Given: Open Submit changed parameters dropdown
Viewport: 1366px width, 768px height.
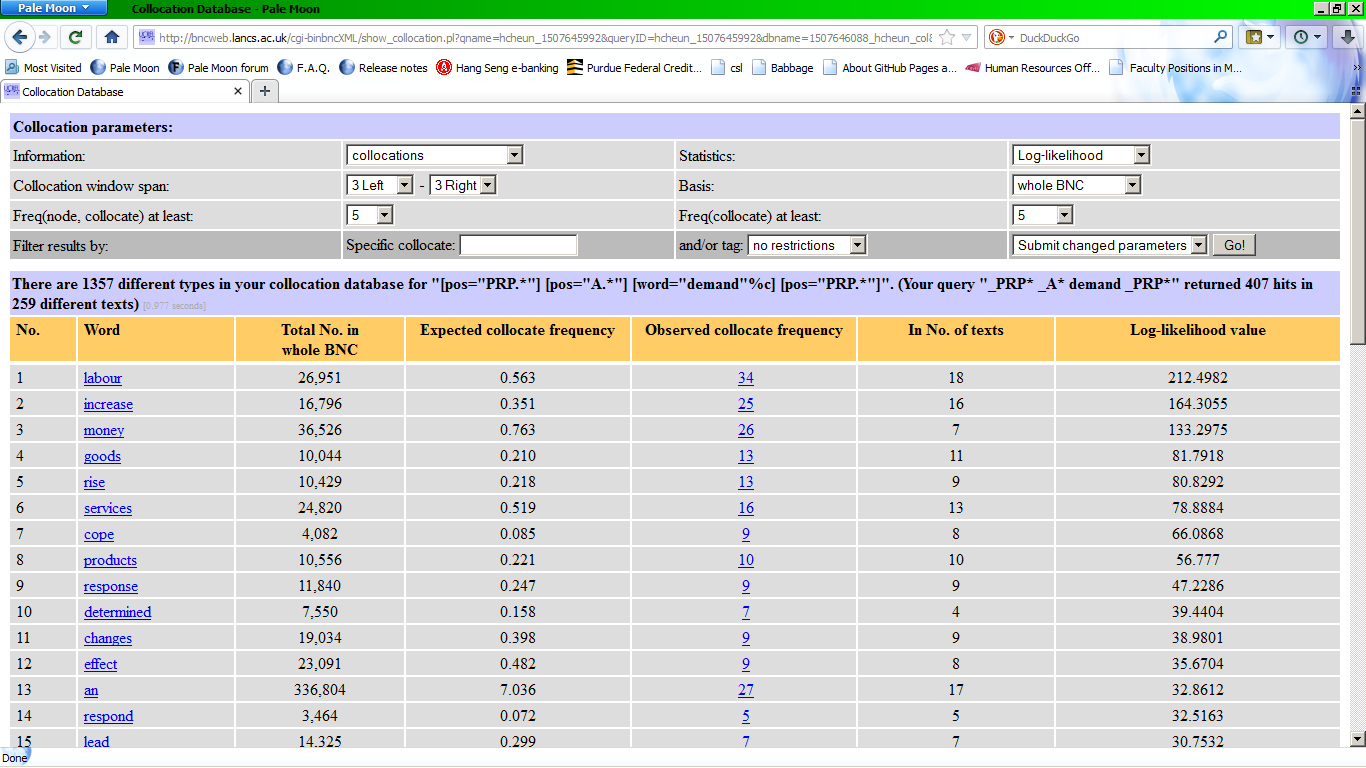Looking at the screenshot, I should point(1111,245).
